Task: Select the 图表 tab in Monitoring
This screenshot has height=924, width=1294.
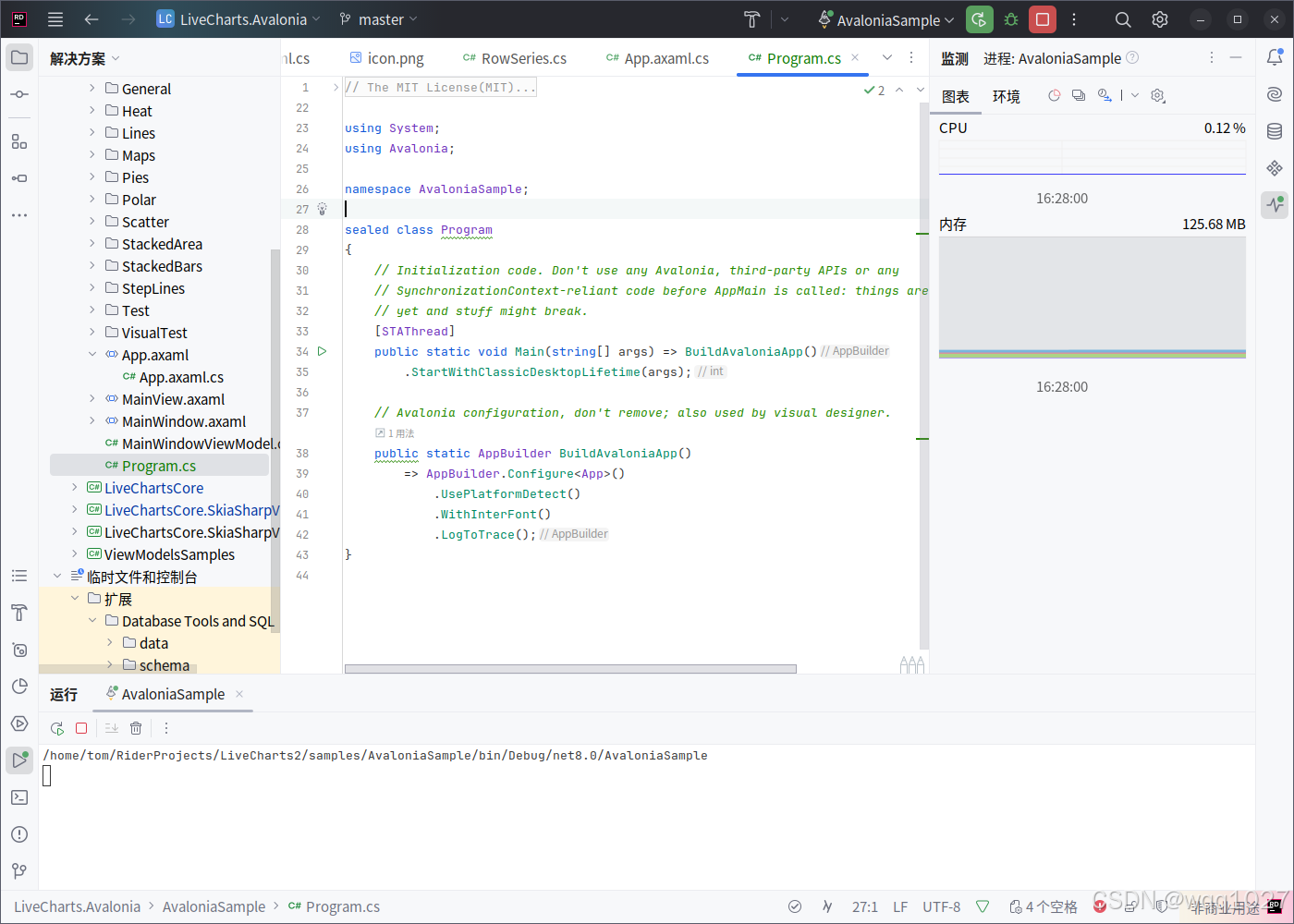Action: [956, 96]
